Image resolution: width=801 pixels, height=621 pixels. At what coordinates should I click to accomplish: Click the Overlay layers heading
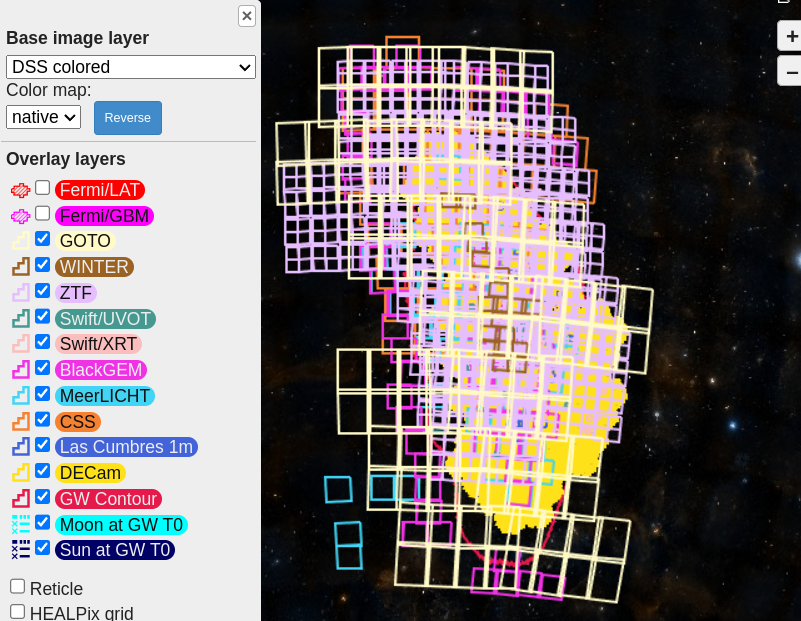pos(66,159)
